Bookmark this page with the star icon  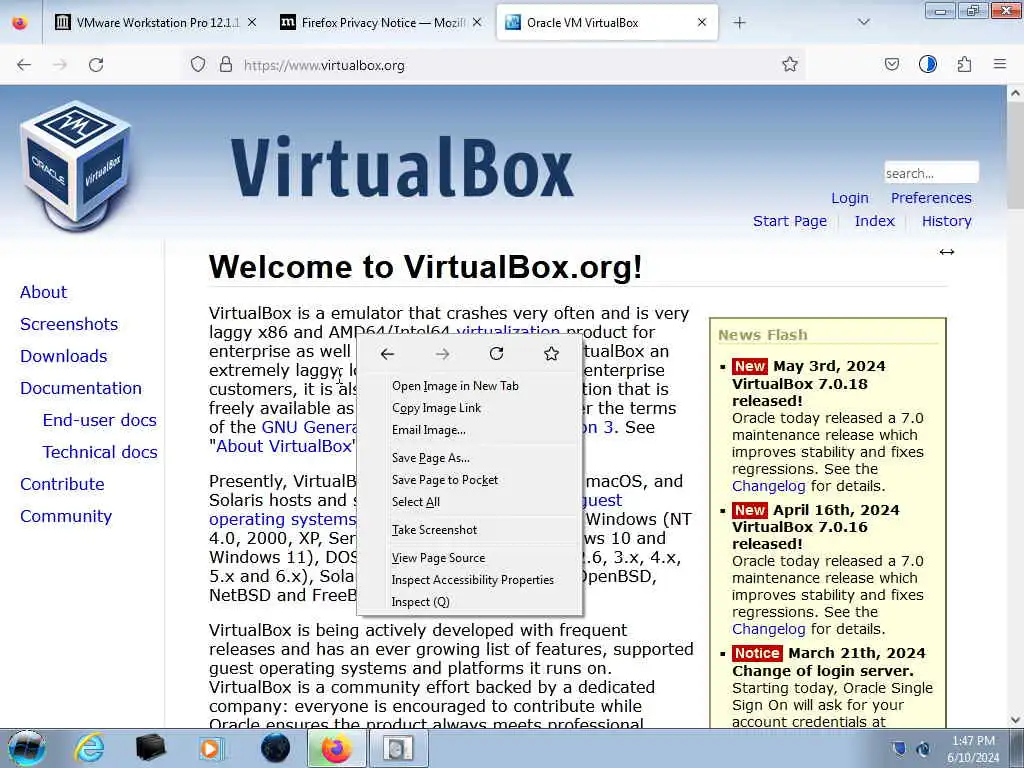pyautogui.click(x=790, y=64)
